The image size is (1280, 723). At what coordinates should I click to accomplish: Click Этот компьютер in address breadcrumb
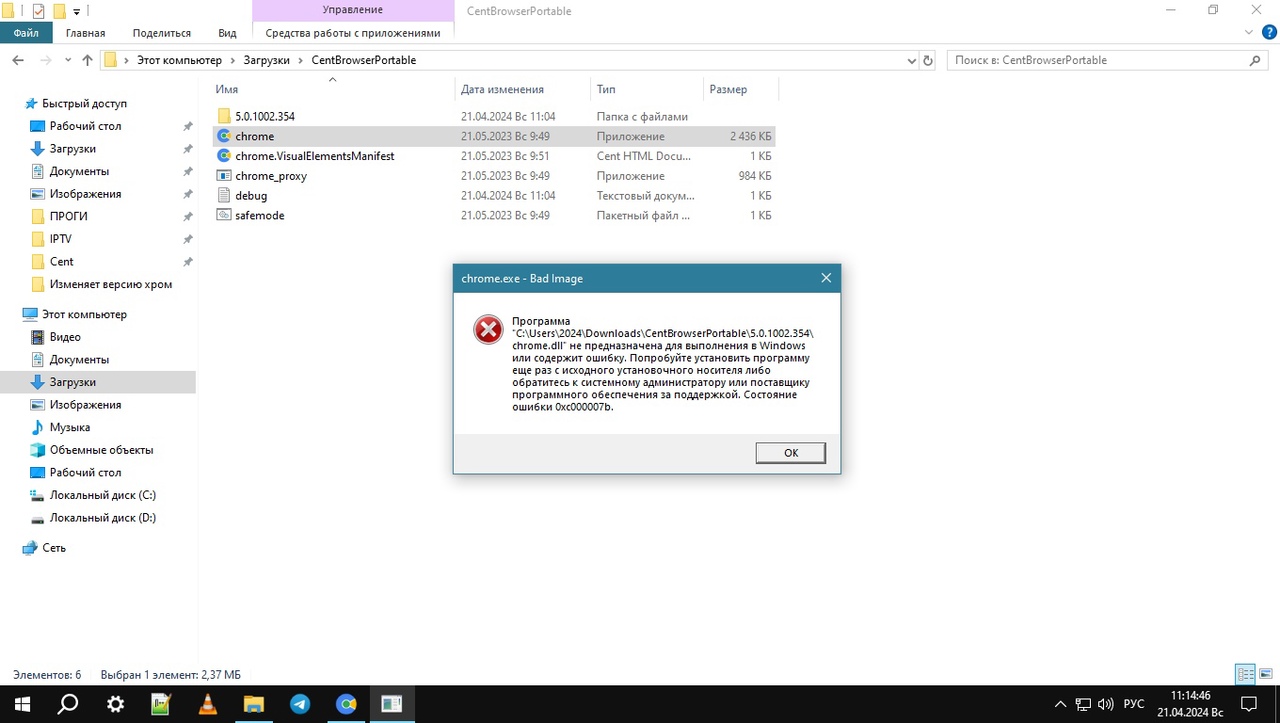pyautogui.click(x=179, y=60)
